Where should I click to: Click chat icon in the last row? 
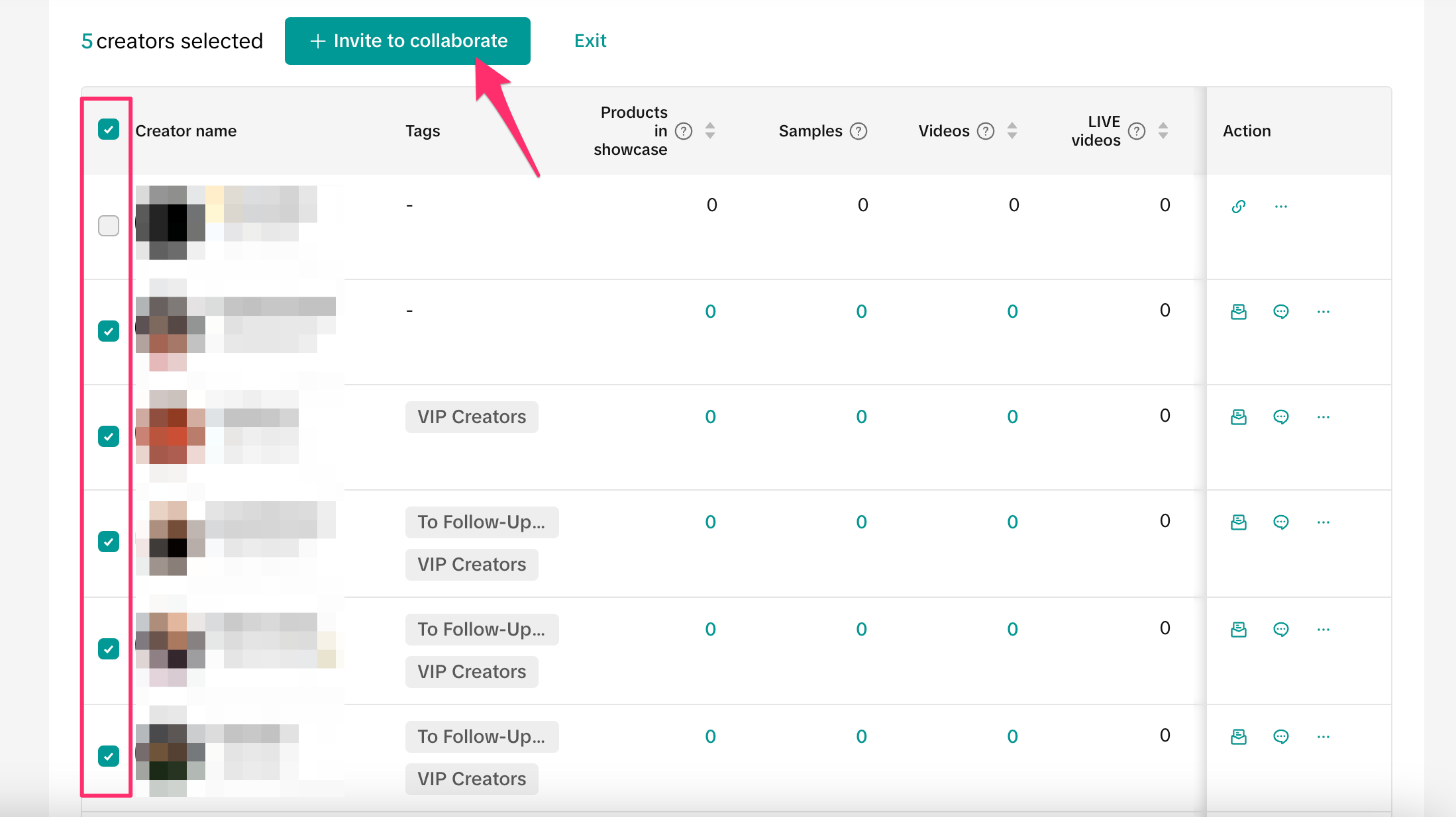(x=1280, y=737)
